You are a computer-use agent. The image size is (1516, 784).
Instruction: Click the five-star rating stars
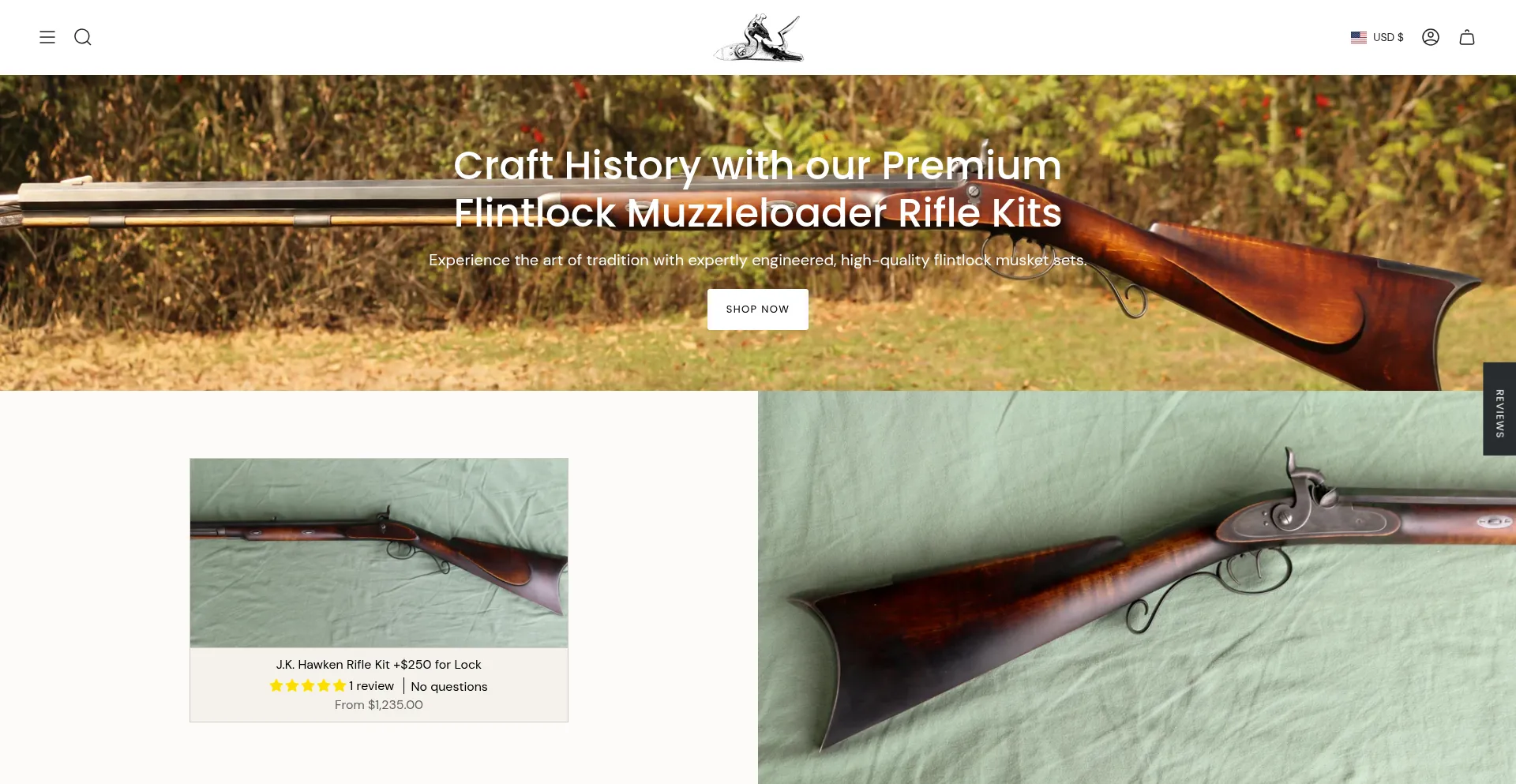(308, 685)
